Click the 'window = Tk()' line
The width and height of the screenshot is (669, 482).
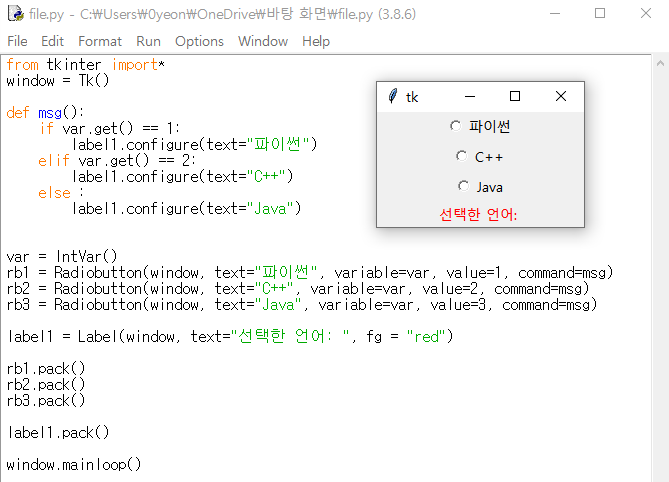coord(58,81)
